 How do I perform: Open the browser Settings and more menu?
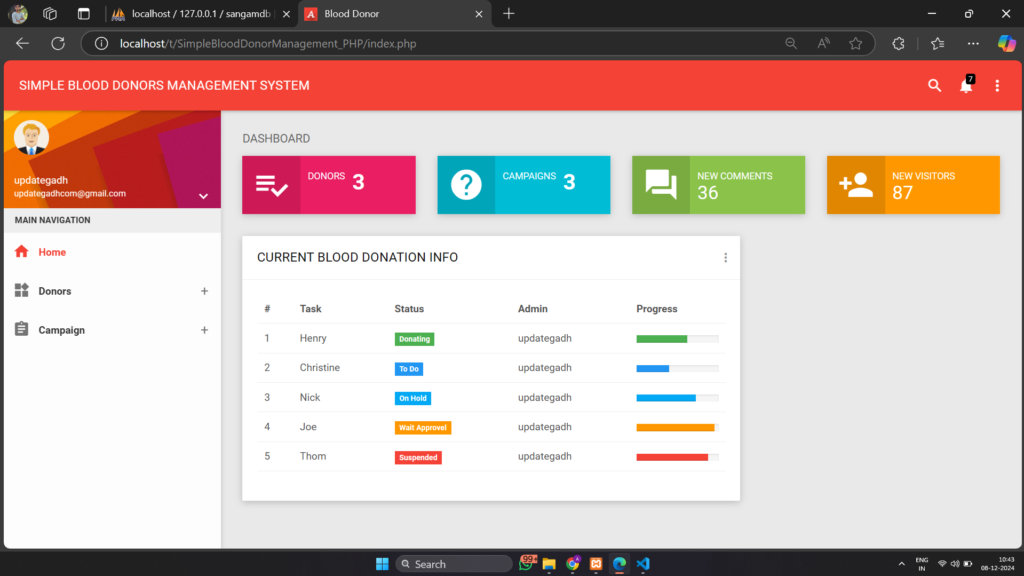973,44
